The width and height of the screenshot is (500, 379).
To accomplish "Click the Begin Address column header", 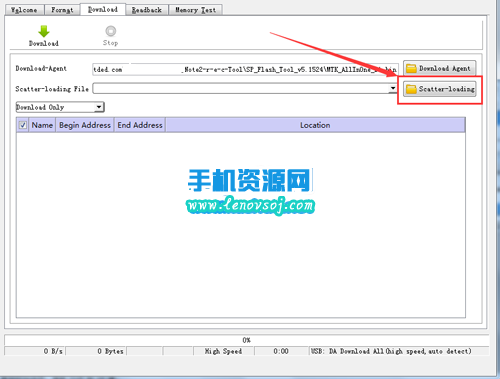I will [85, 125].
